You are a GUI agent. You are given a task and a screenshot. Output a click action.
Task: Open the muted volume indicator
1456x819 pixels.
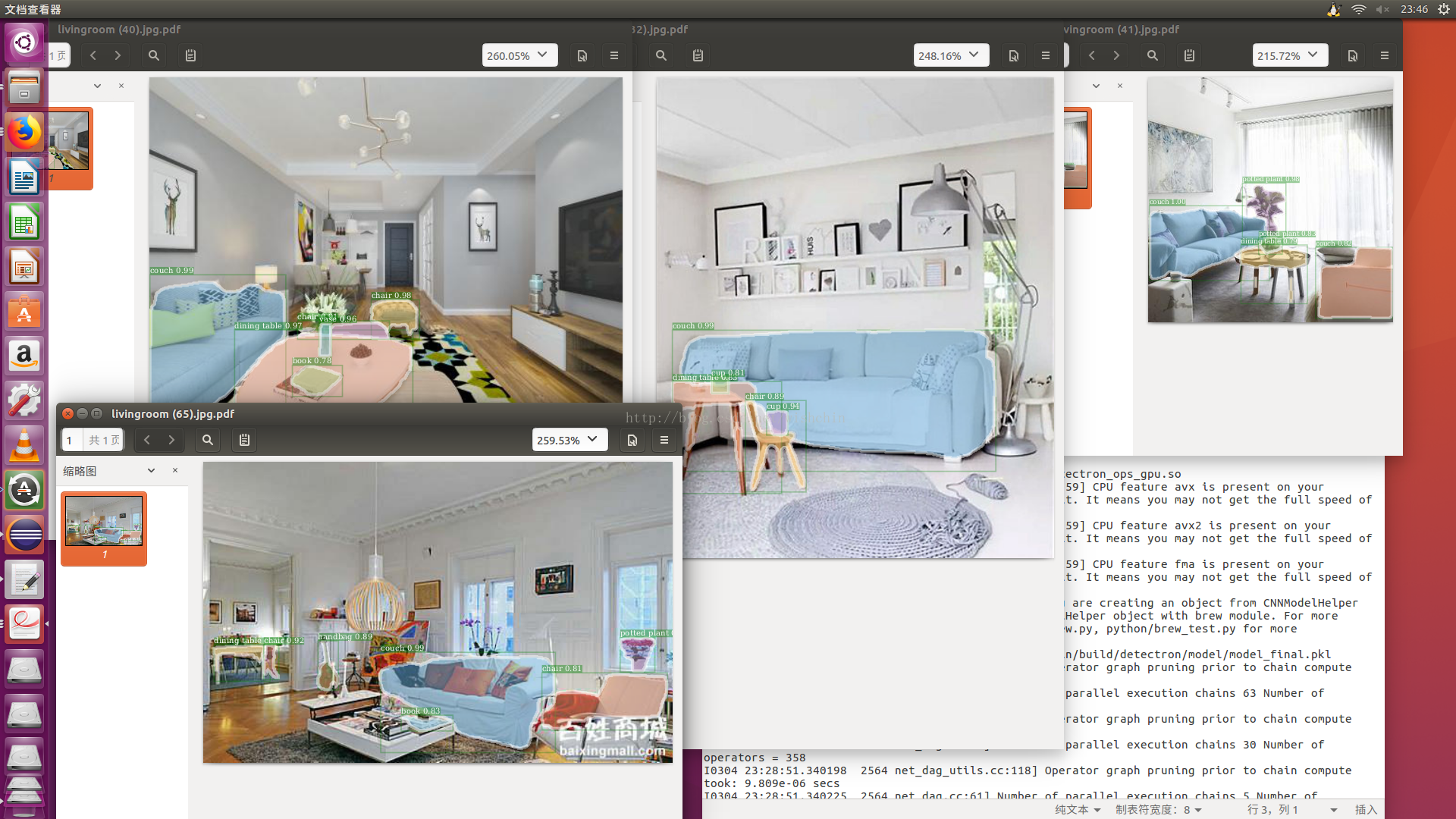(x=1382, y=9)
